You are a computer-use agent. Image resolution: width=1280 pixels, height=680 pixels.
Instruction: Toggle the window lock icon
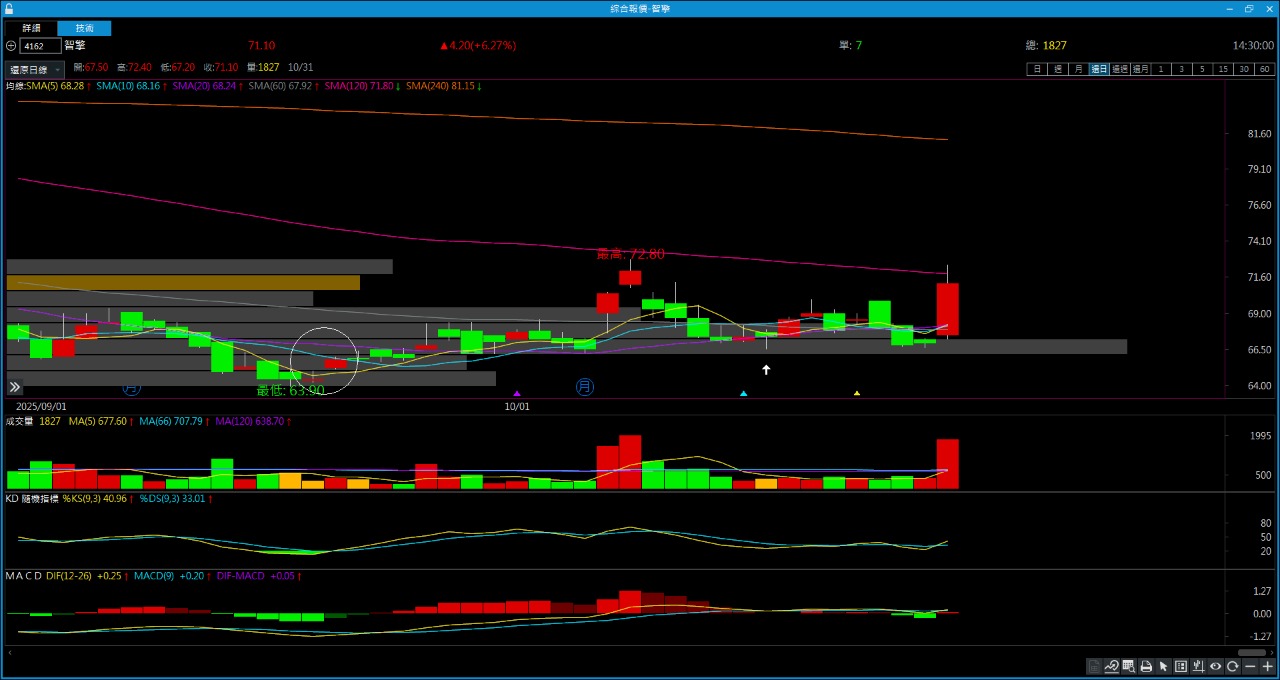(x=9, y=8)
